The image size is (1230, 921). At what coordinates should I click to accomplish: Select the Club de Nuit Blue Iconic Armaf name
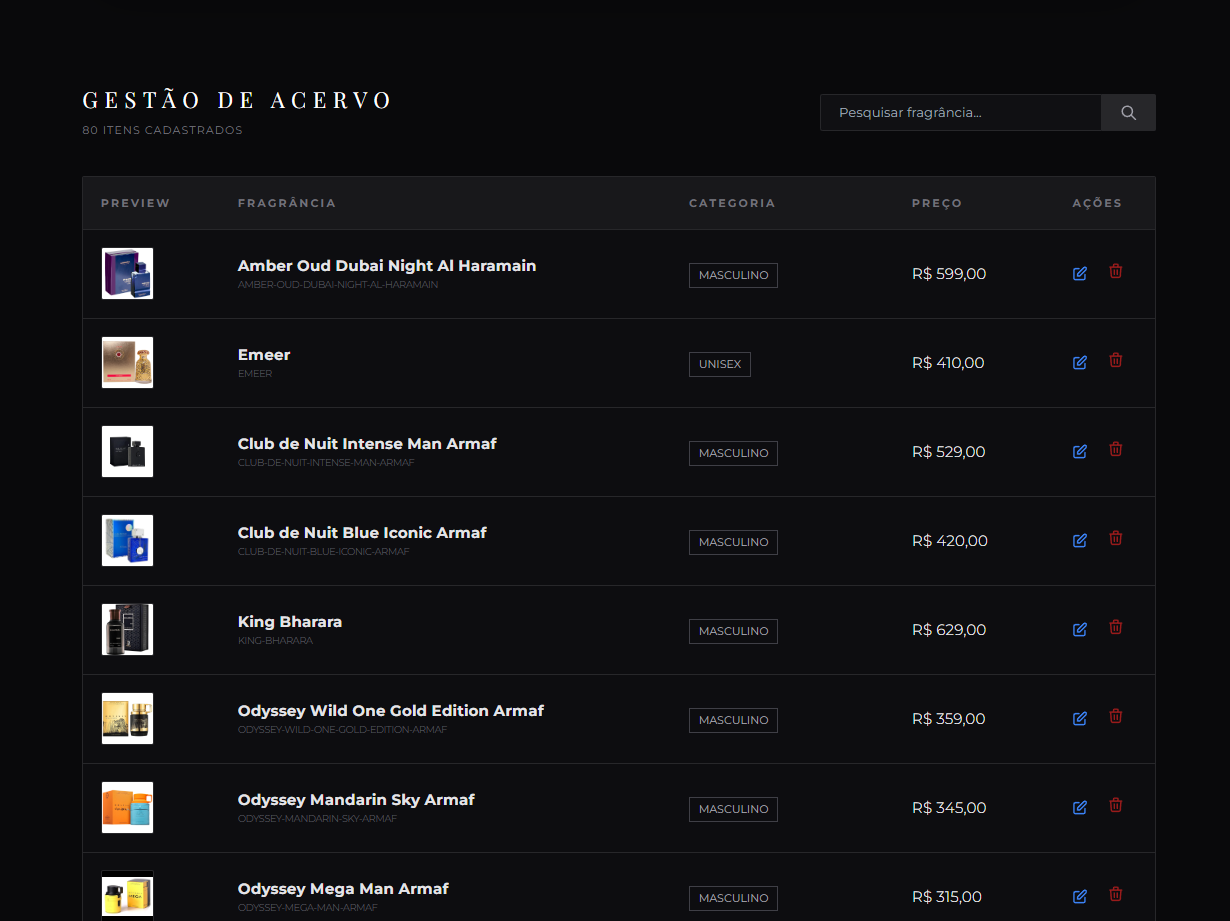click(x=362, y=533)
